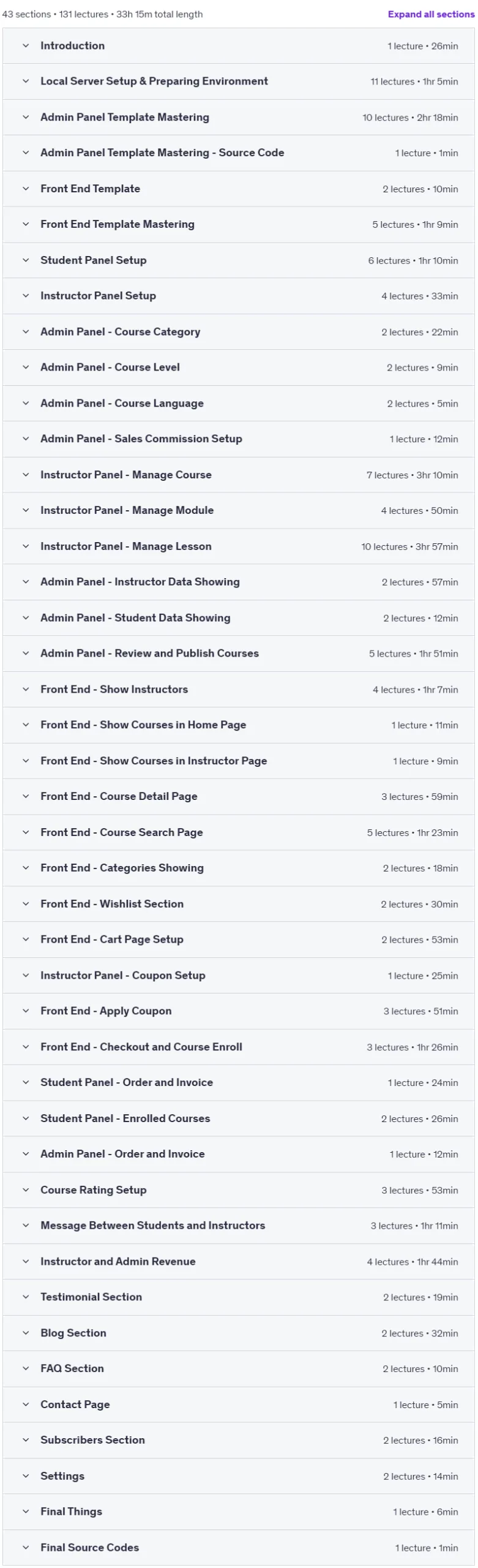Select Admin Panel - Sales Commission Setup row
The width and height of the screenshot is (478, 1568).
(239, 439)
